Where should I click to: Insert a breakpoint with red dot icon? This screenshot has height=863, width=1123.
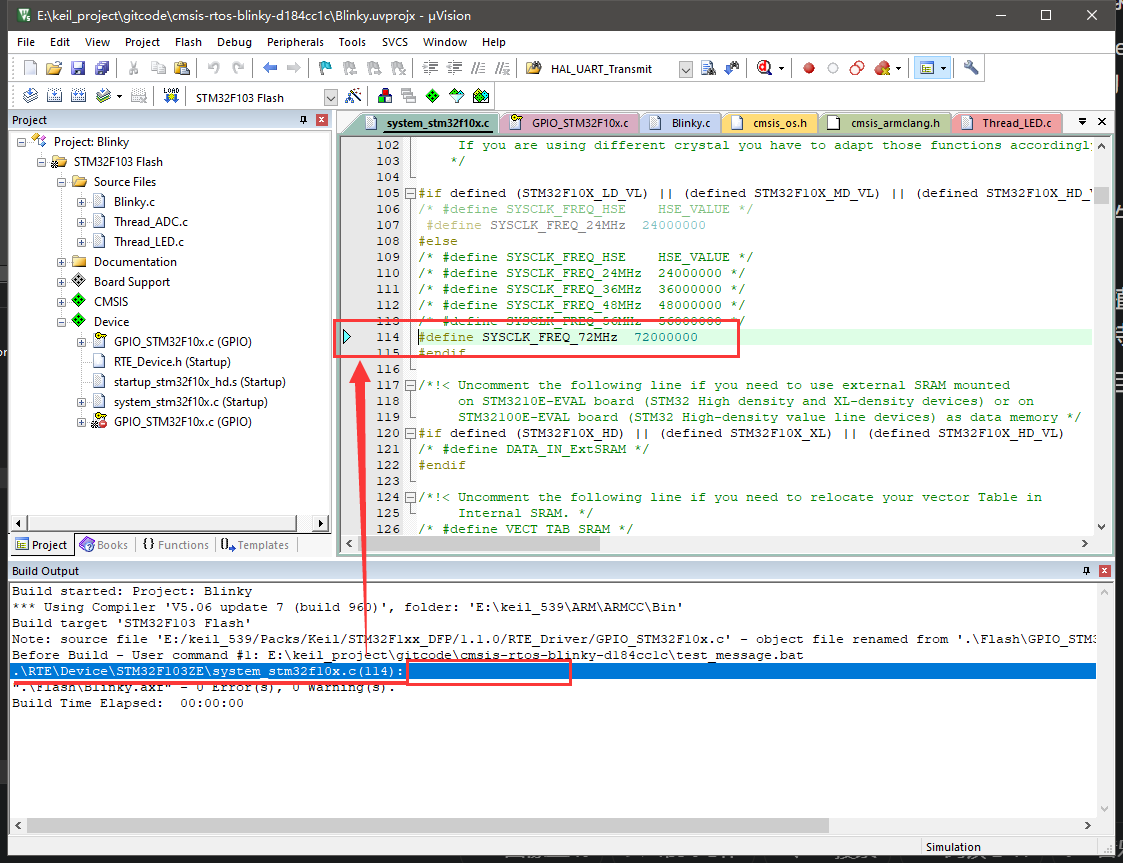[x=809, y=68]
